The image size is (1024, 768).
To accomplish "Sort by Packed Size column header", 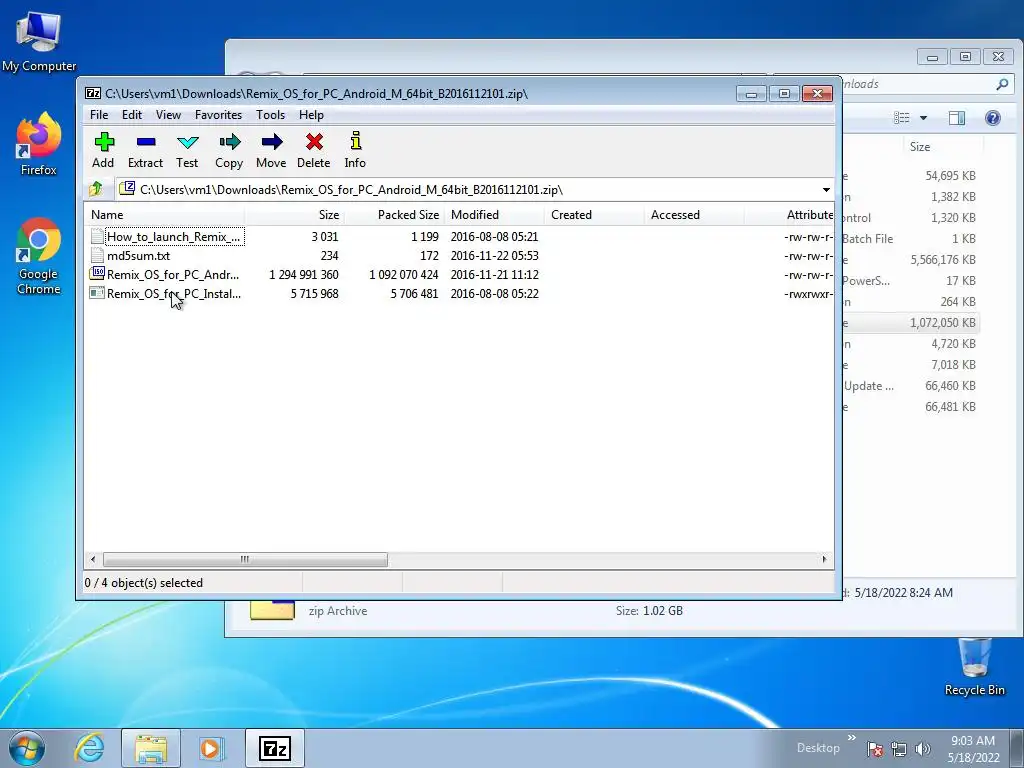I will click(x=394, y=214).
